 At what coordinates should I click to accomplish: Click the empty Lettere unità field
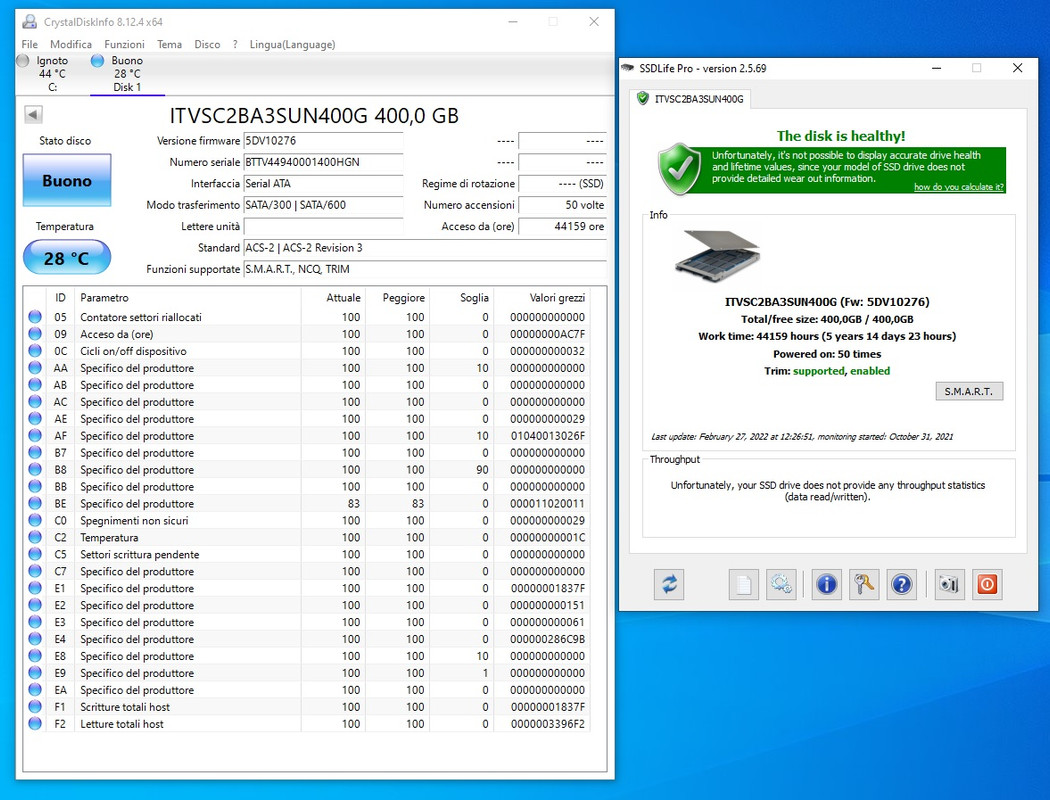(x=323, y=226)
